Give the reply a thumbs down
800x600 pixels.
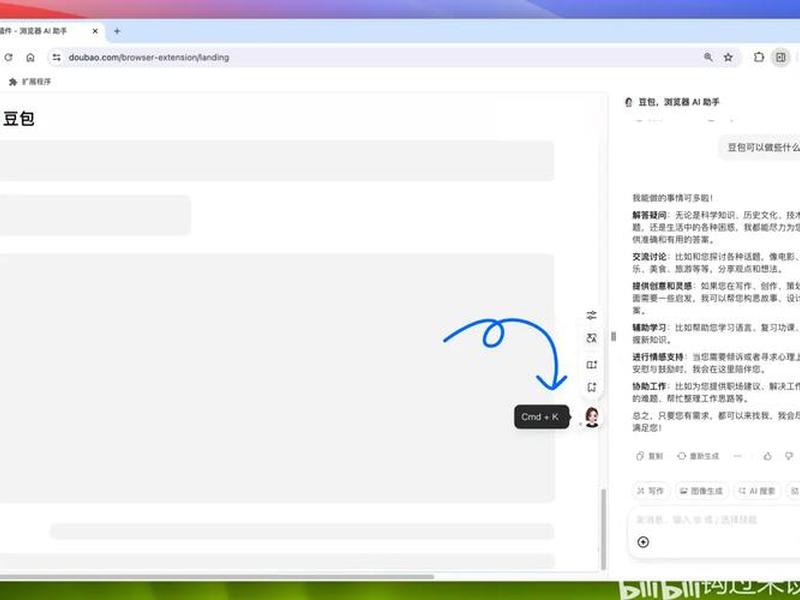(789, 456)
